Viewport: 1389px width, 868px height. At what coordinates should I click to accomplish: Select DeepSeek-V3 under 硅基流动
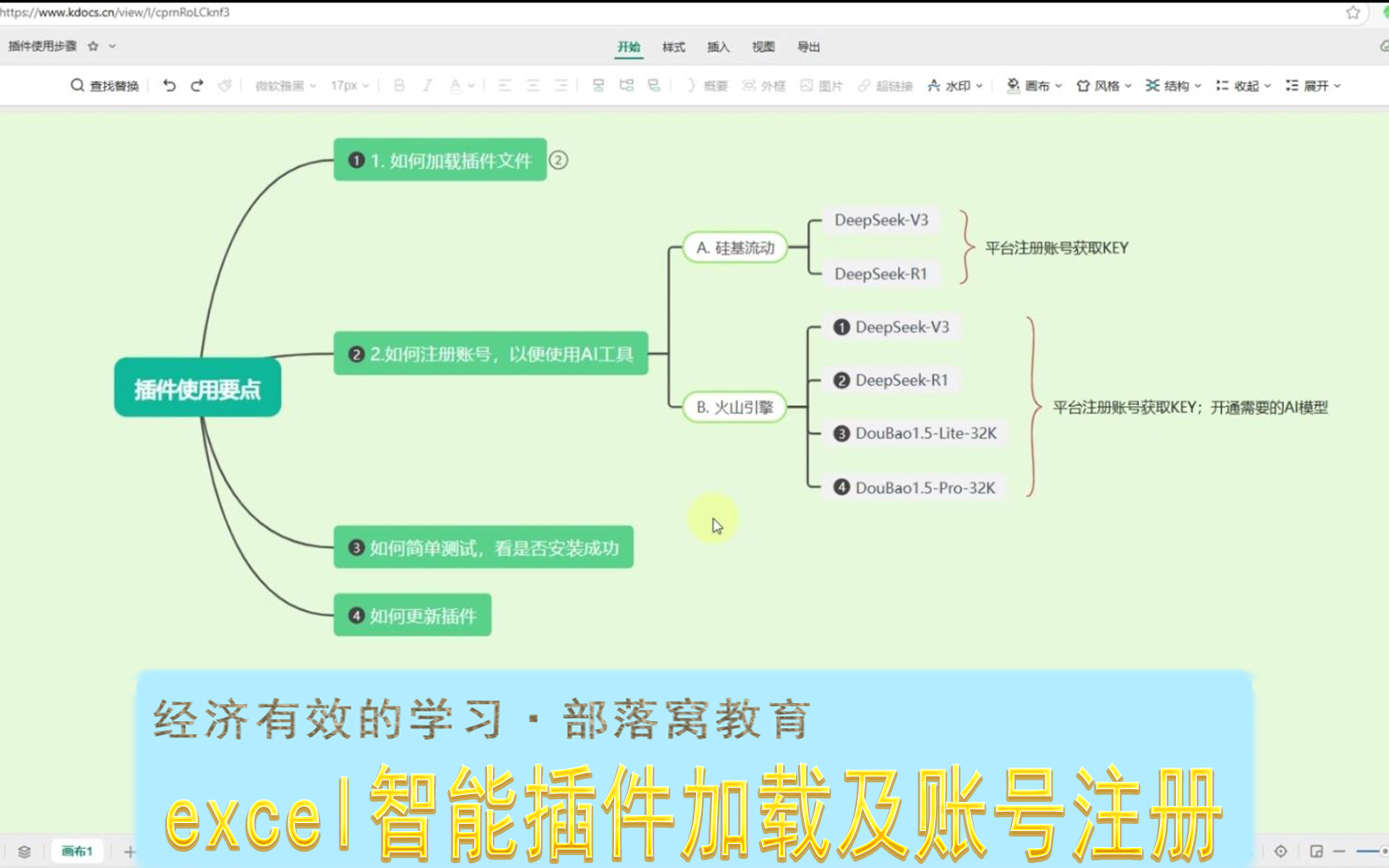click(x=881, y=219)
